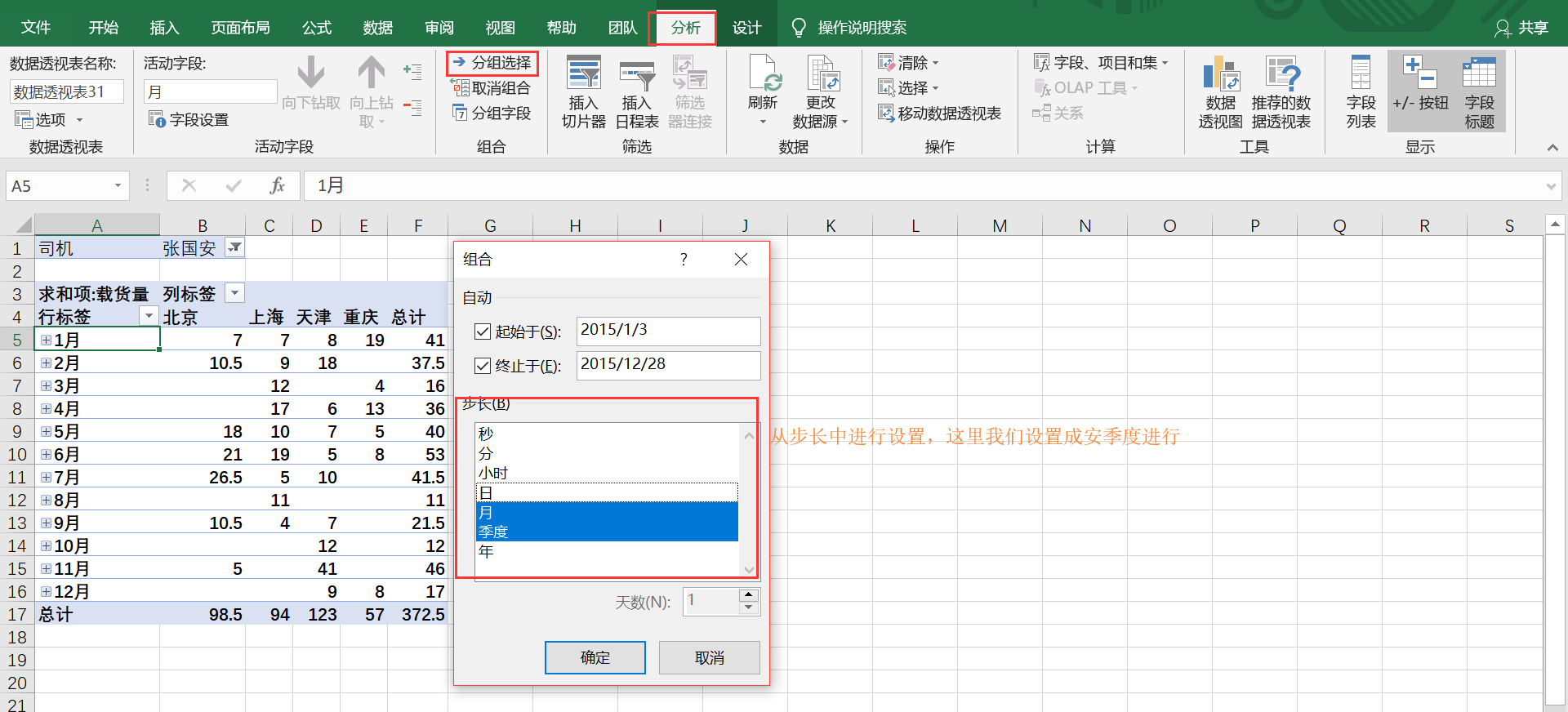Click the 步长 list down scroll arrow

[x=749, y=570]
